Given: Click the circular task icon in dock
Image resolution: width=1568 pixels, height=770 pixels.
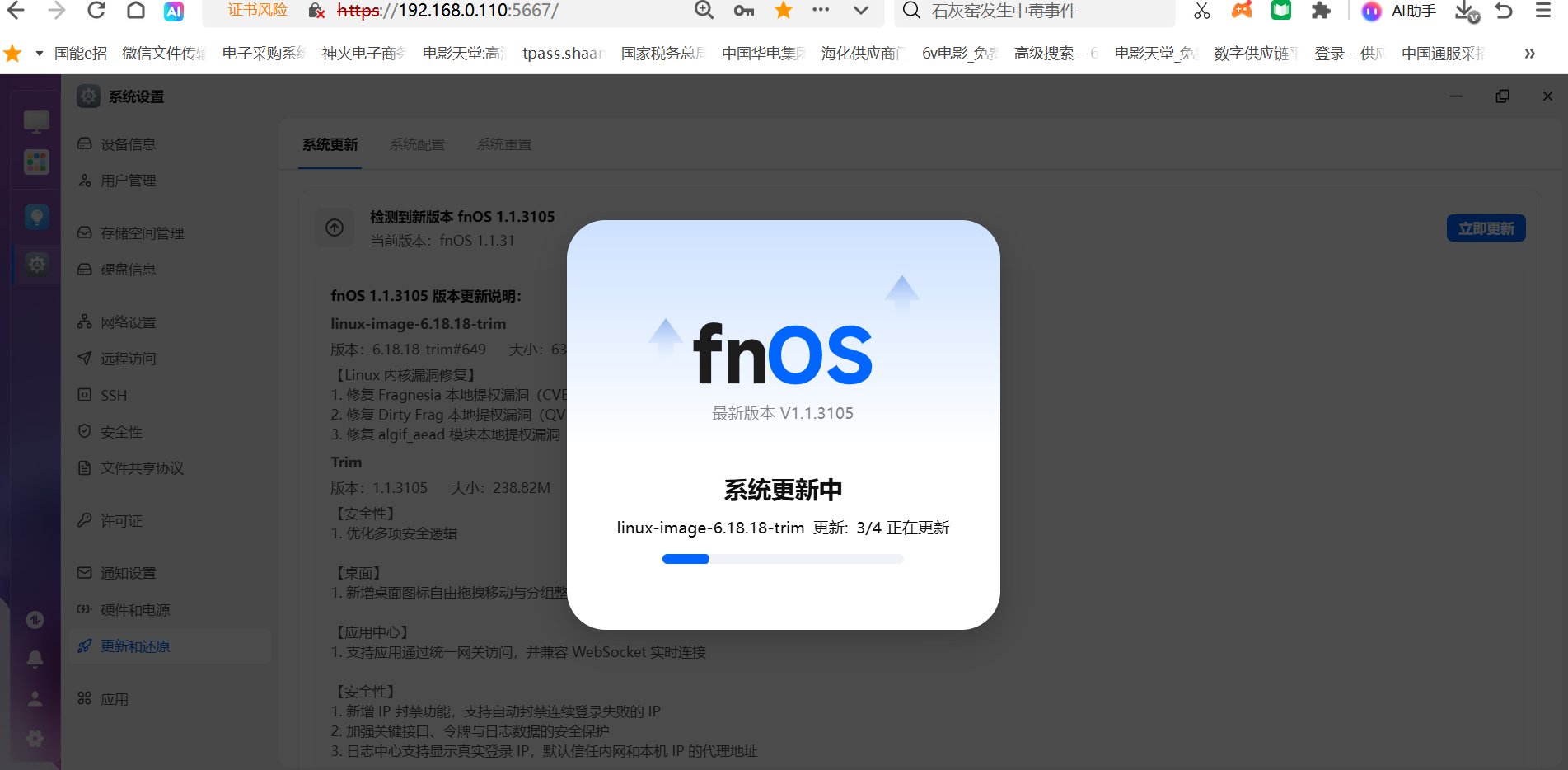Looking at the screenshot, I should [35, 619].
